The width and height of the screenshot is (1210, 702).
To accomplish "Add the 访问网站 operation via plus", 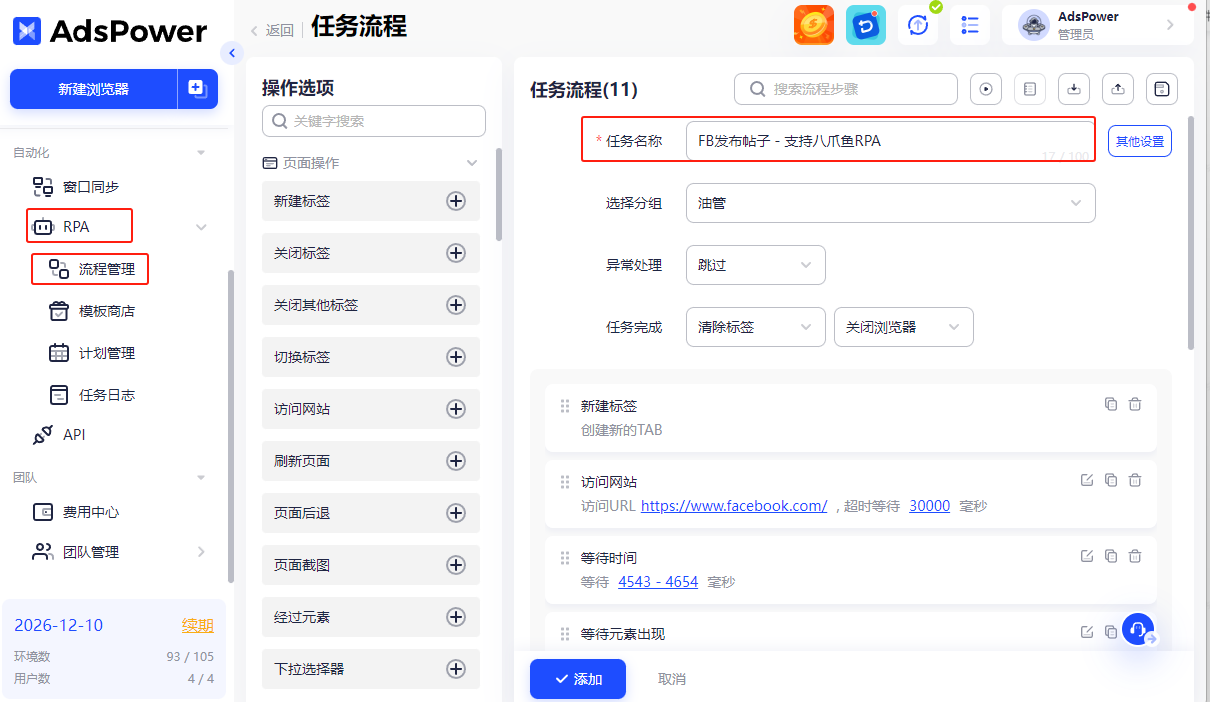I will 456,409.
